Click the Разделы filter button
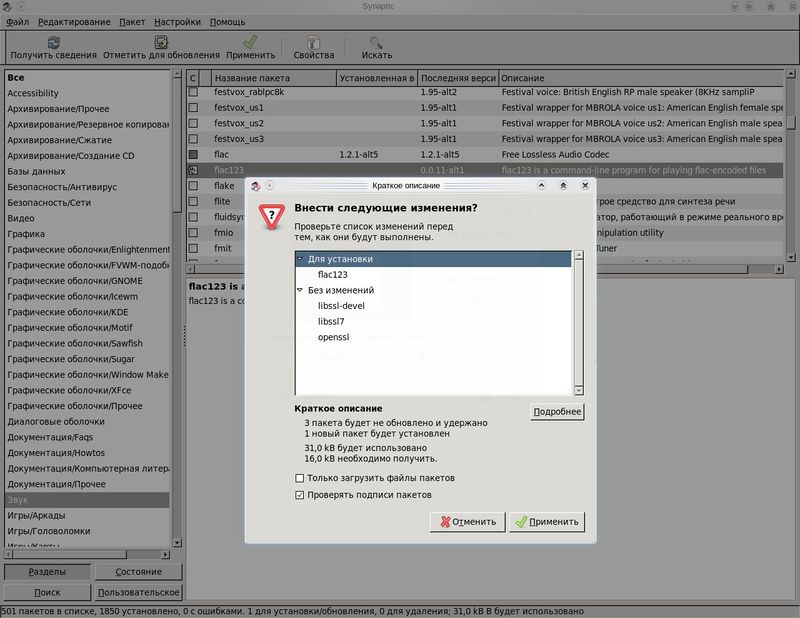The image size is (800, 618). (47, 572)
